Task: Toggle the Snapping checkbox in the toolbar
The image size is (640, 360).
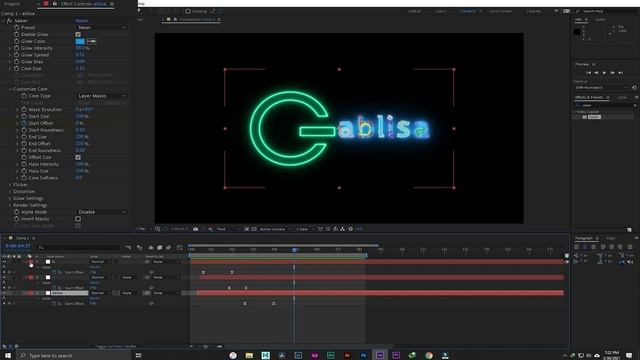Action: pos(188,11)
